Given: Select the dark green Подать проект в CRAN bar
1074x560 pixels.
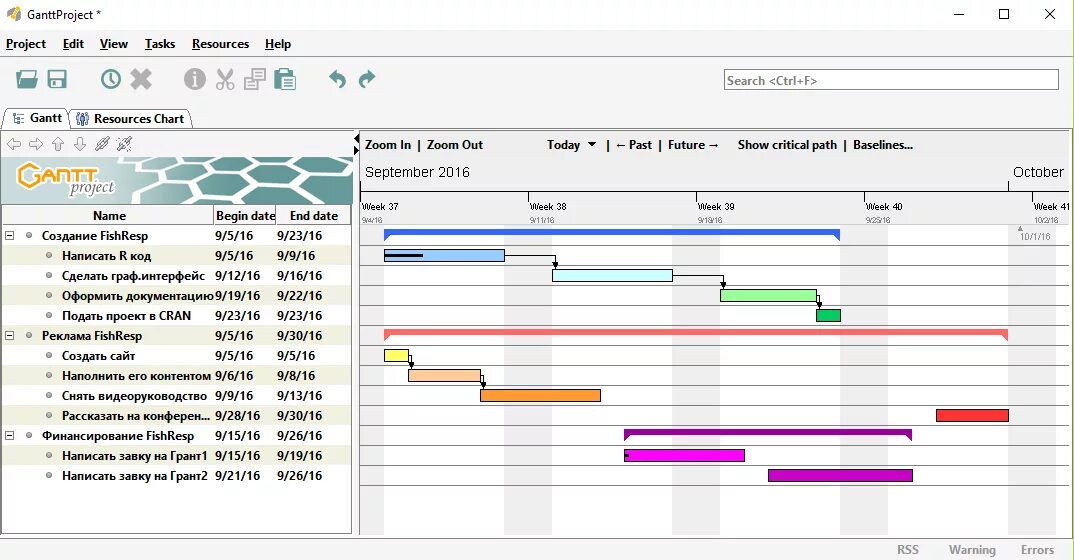Looking at the screenshot, I should click(828, 315).
